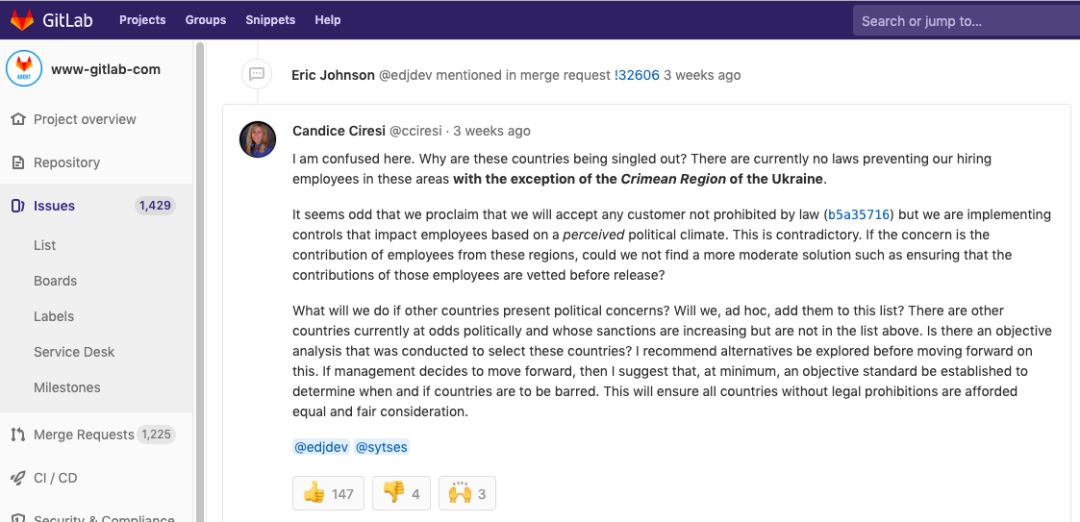The height and width of the screenshot is (522, 1080).
Task: Click the www-gitlab-com project avatar
Action: click(x=24, y=69)
